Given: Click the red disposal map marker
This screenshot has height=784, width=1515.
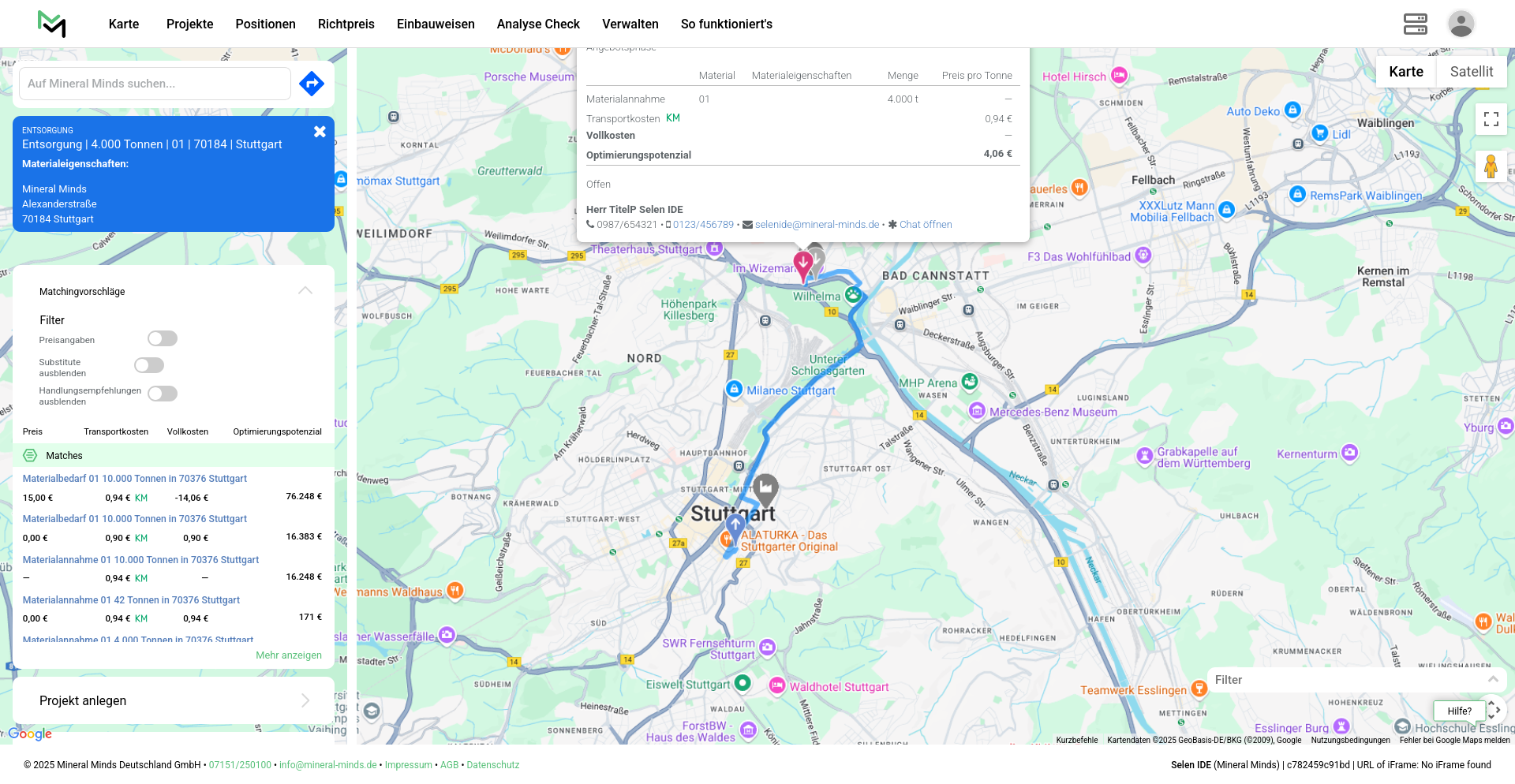Looking at the screenshot, I should (x=802, y=266).
